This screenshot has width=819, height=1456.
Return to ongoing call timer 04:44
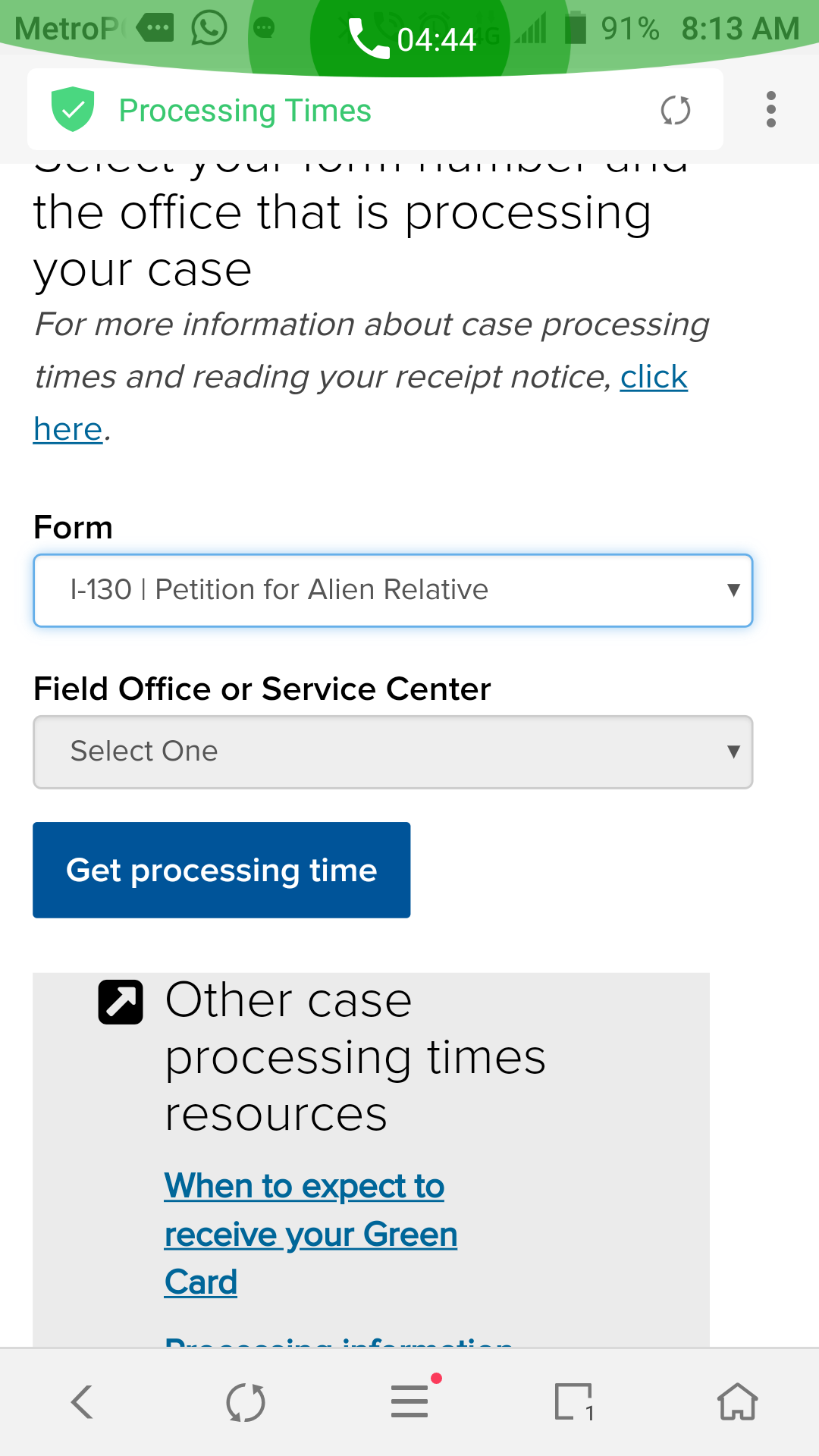coord(412,39)
